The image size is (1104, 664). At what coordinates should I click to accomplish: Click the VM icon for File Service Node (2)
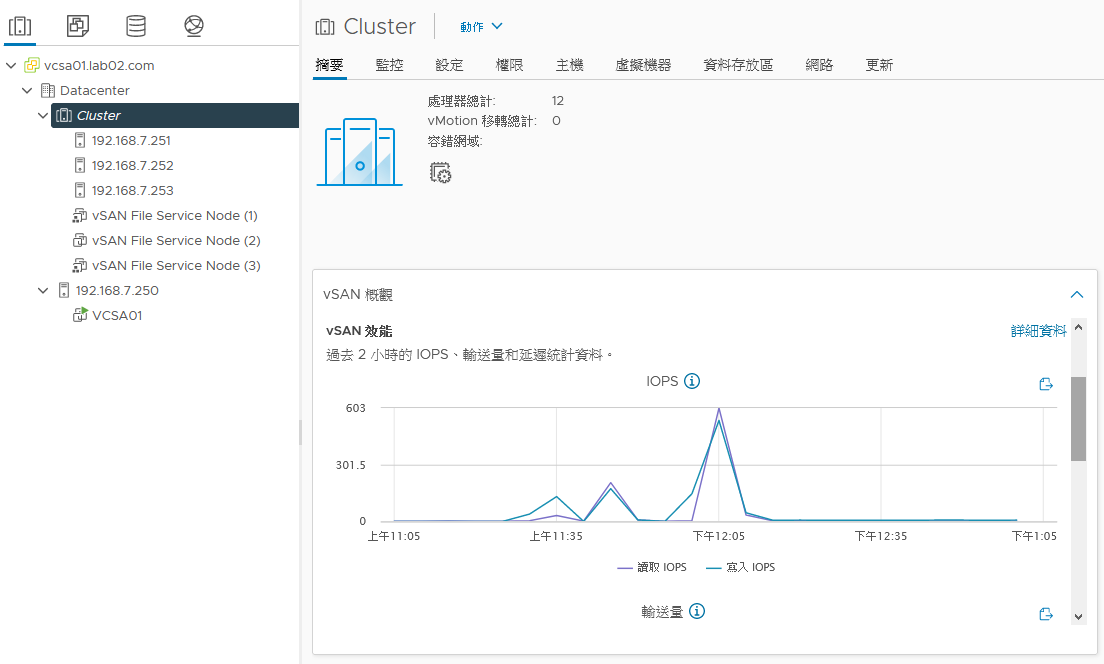[x=80, y=240]
